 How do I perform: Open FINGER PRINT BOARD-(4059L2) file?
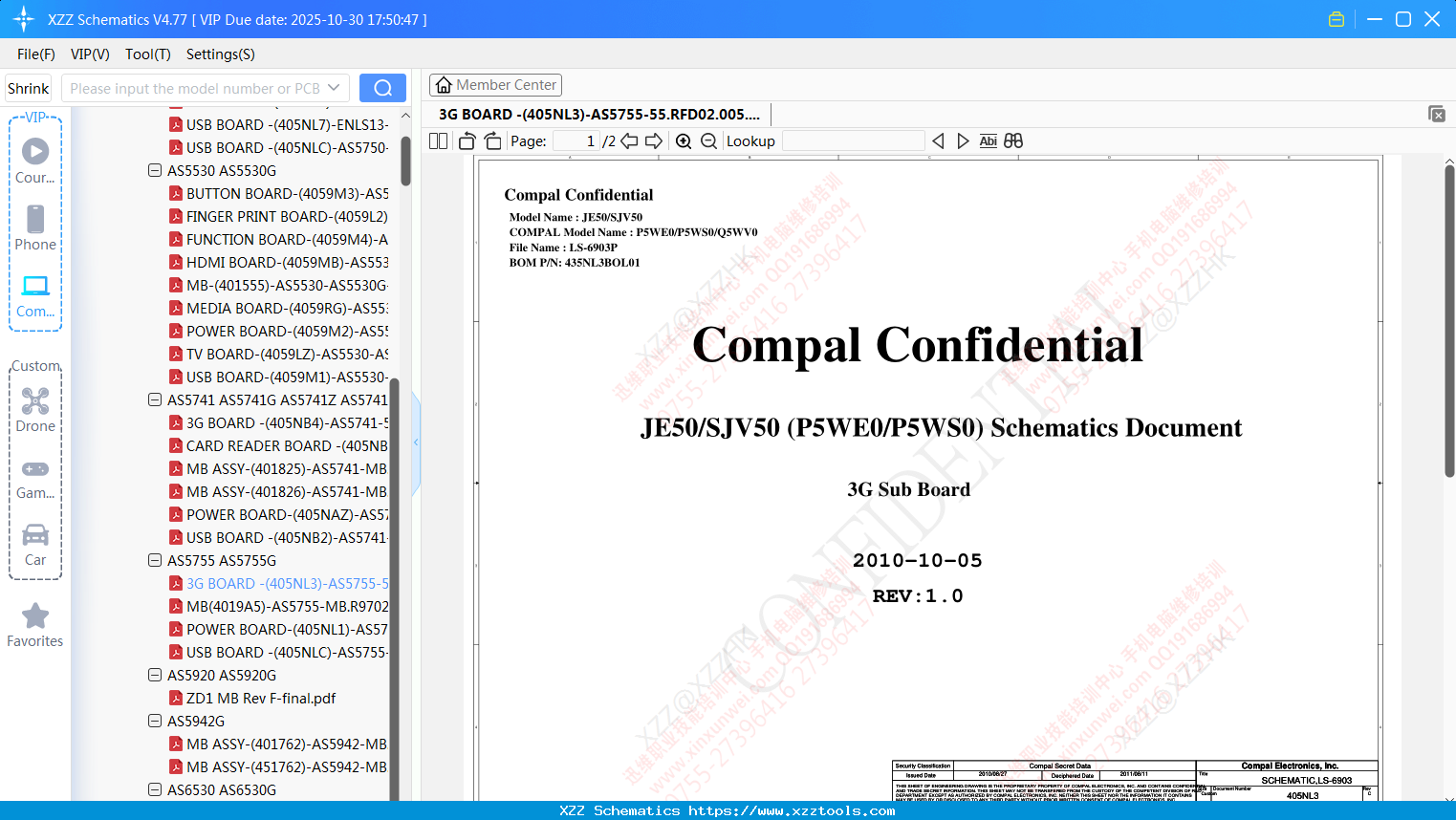click(x=287, y=216)
